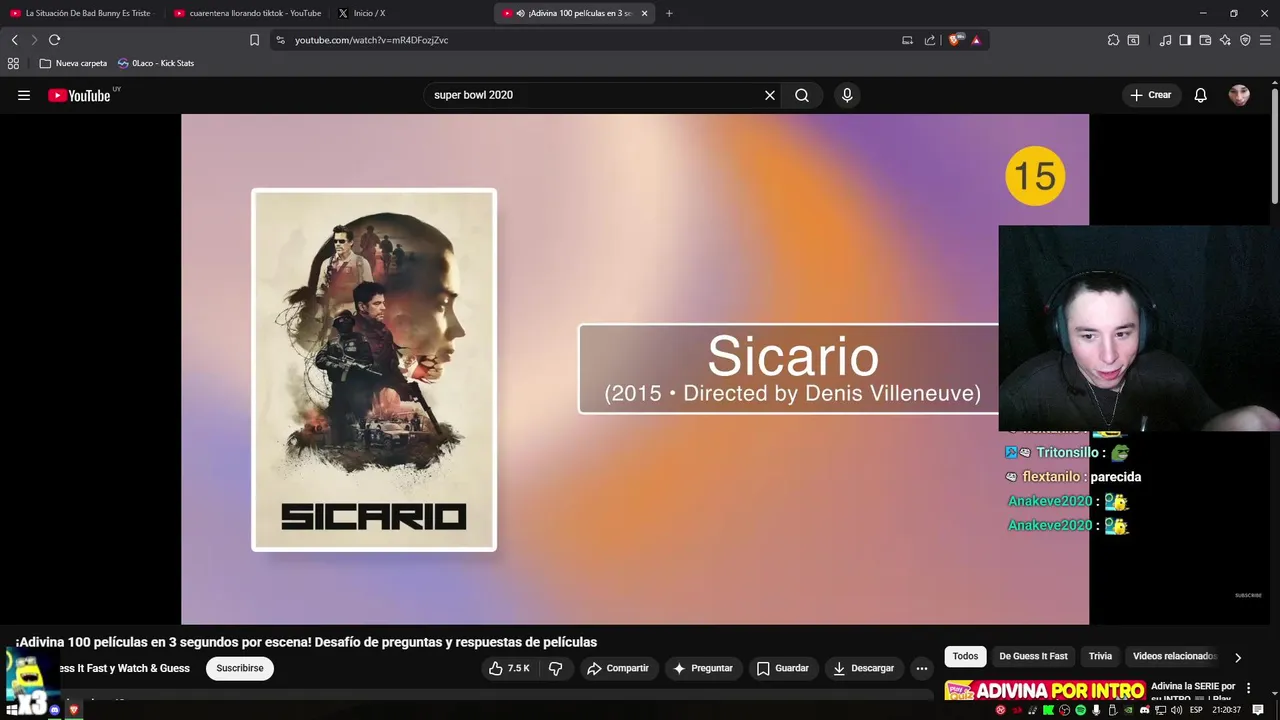Go back in browser history
Screen dimensions: 1280x720
14,40
